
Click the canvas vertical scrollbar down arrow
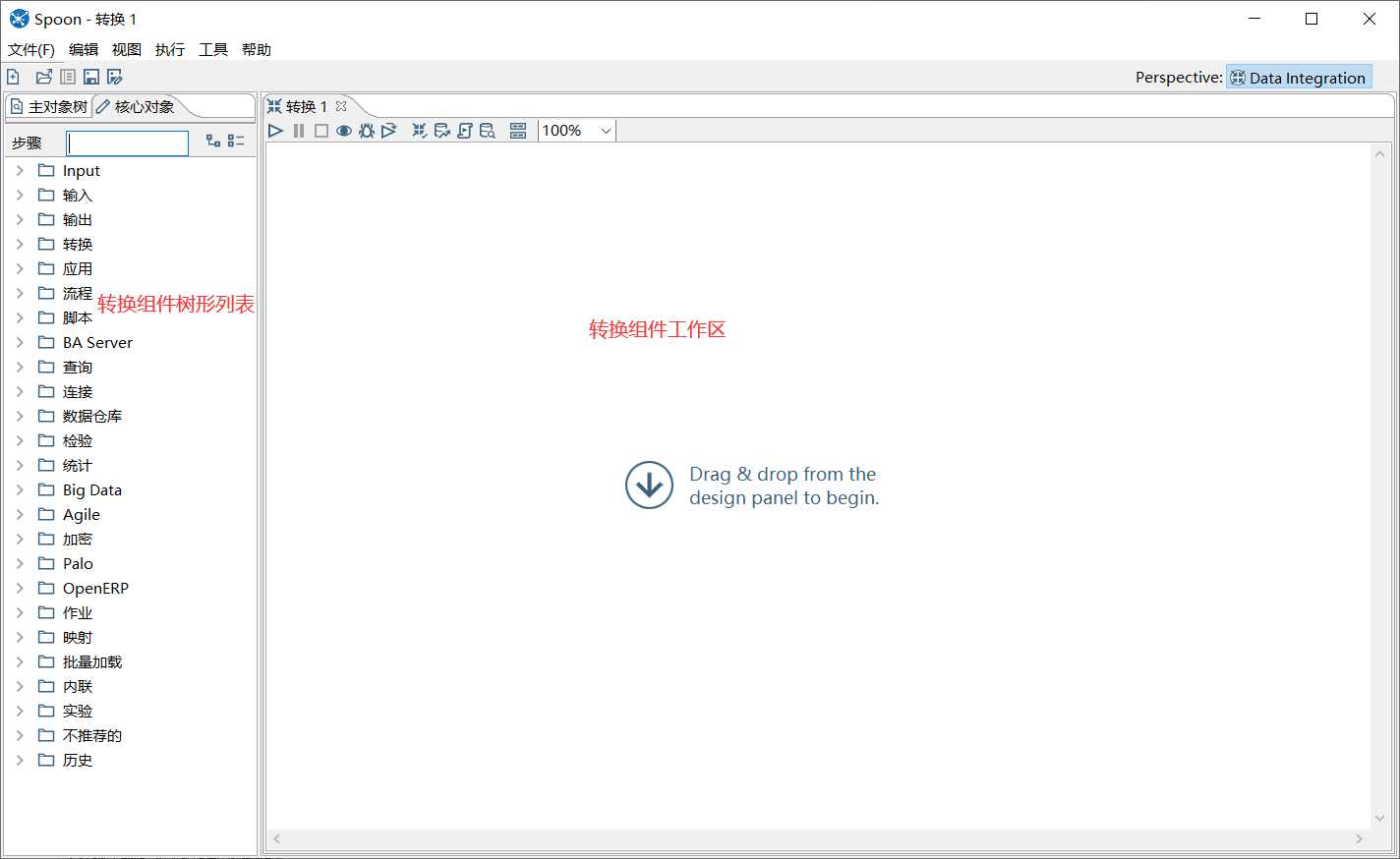click(x=1379, y=818)
